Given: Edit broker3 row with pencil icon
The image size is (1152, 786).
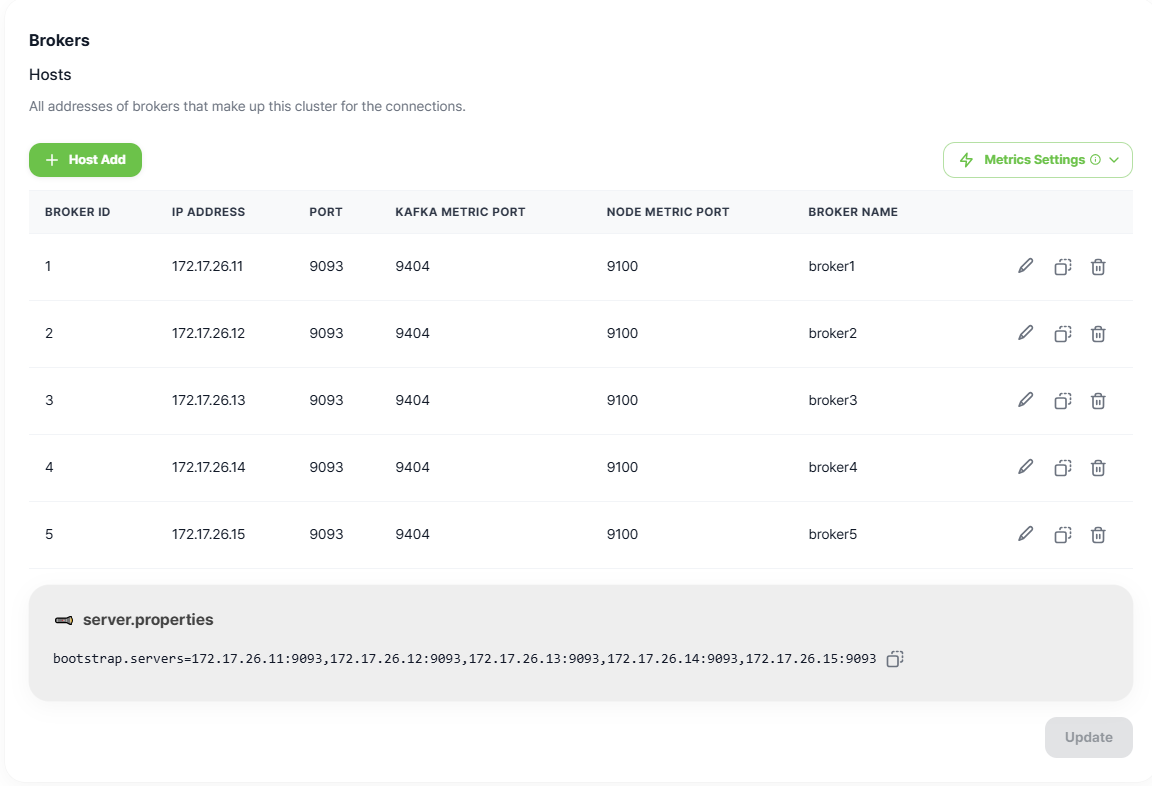Looking at the screenshot, I should point(1026,400).
